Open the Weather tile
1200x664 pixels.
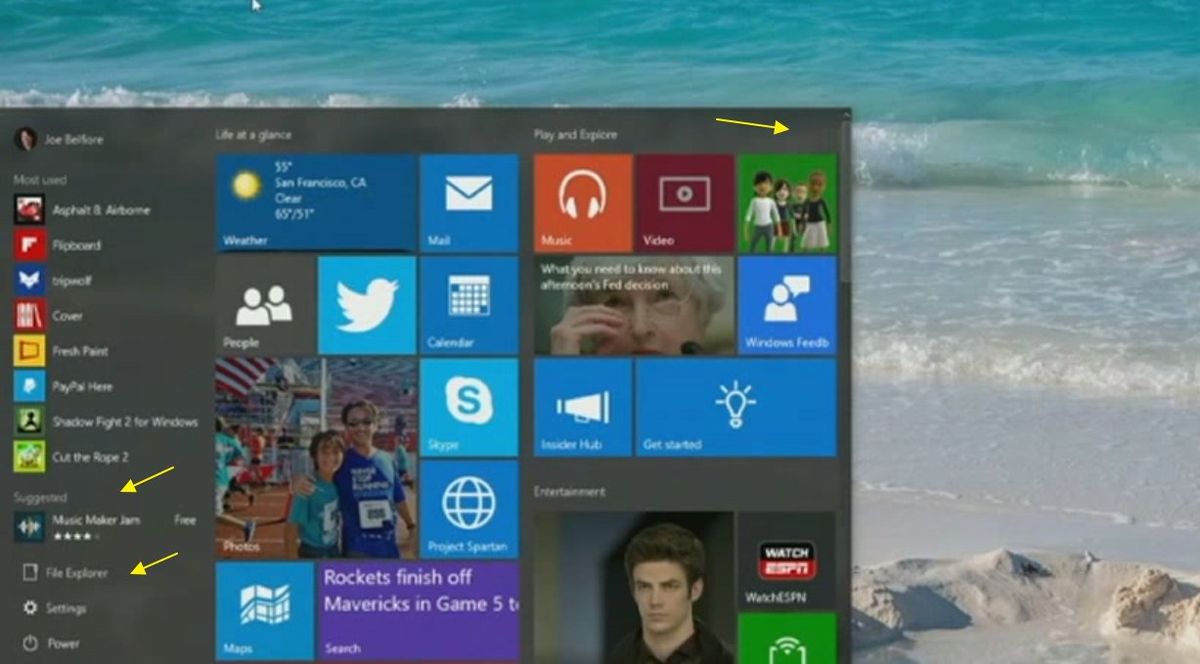pos(313,200)
